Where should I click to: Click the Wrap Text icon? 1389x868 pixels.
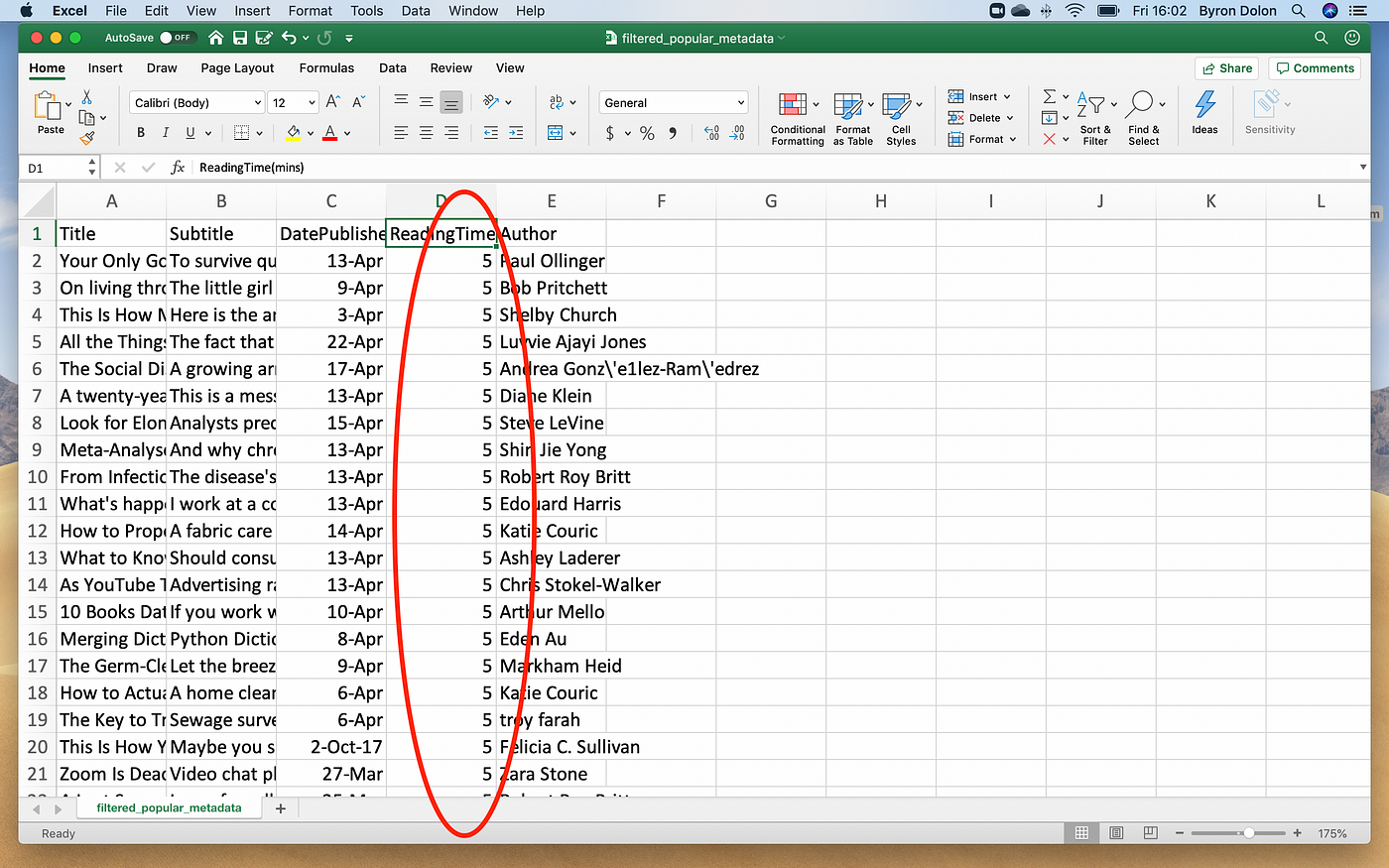pos(556,102)
